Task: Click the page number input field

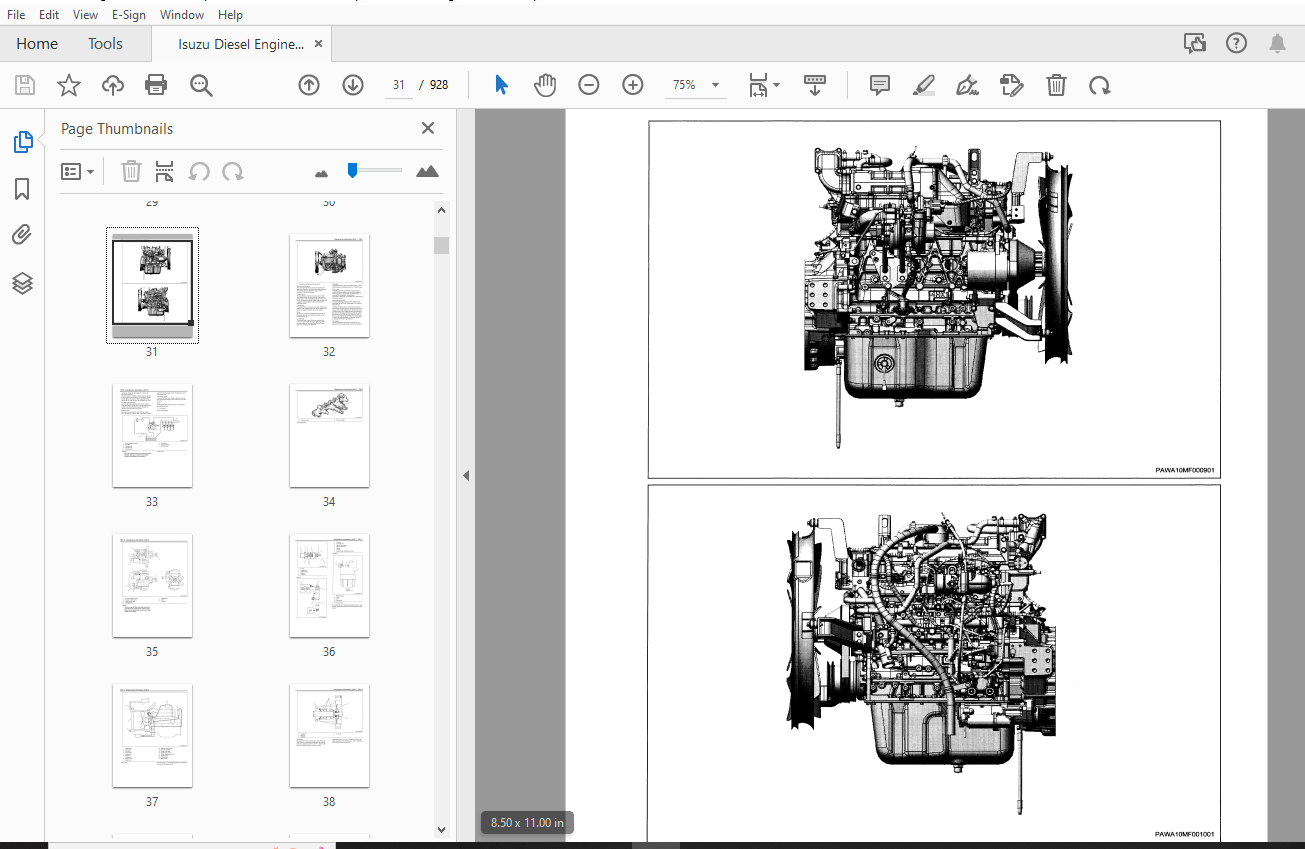Action: 399,85
